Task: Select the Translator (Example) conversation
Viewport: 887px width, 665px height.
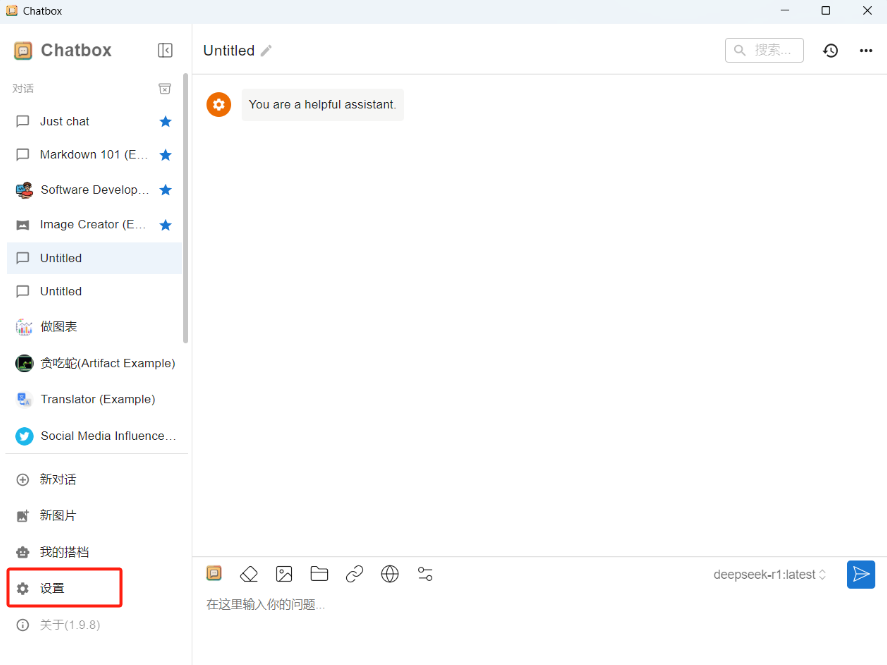Action: pos(97,399)
